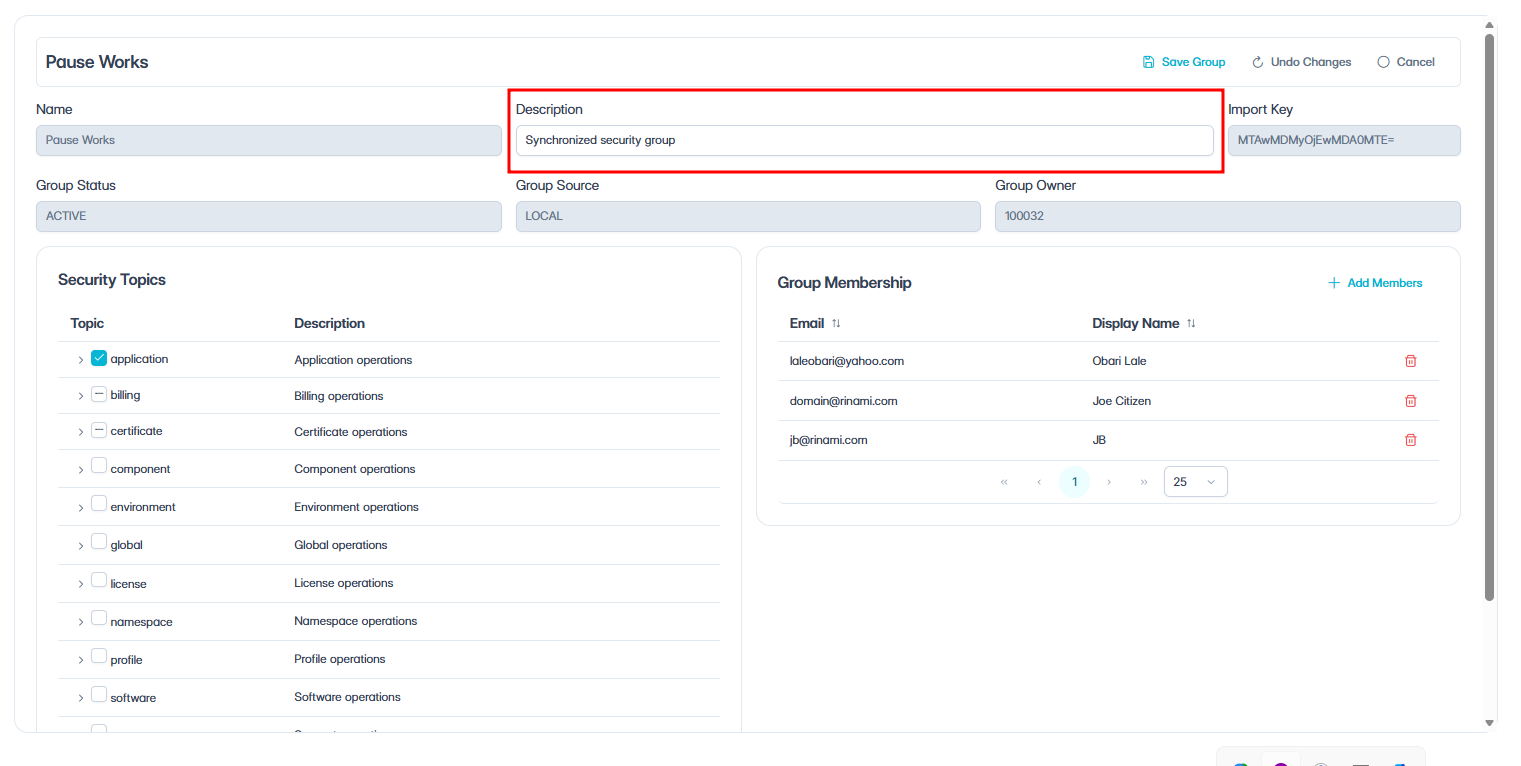Screen dimensions: 1521x766
Task: Toggle the billing topic checkbox
Action: [99, 394]
